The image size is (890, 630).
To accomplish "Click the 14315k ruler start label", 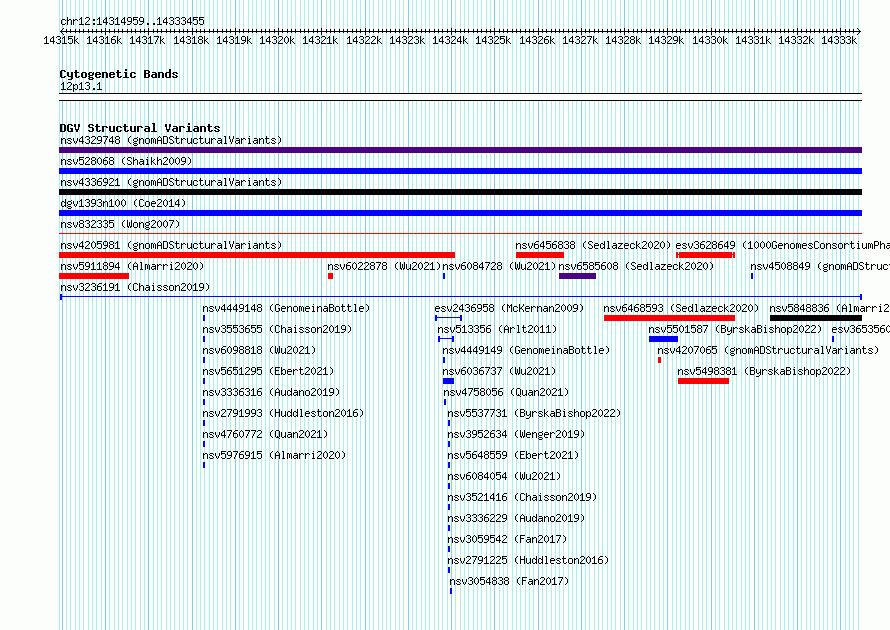I will point(61,40).
